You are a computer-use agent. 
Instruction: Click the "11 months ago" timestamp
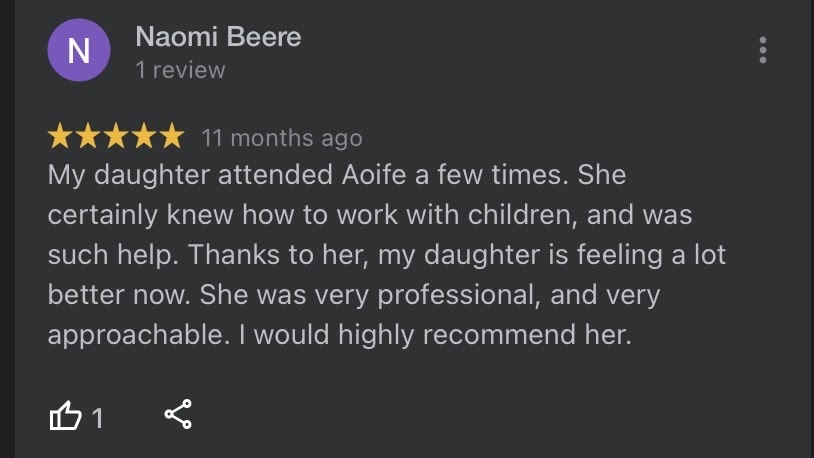pos(282,138)
